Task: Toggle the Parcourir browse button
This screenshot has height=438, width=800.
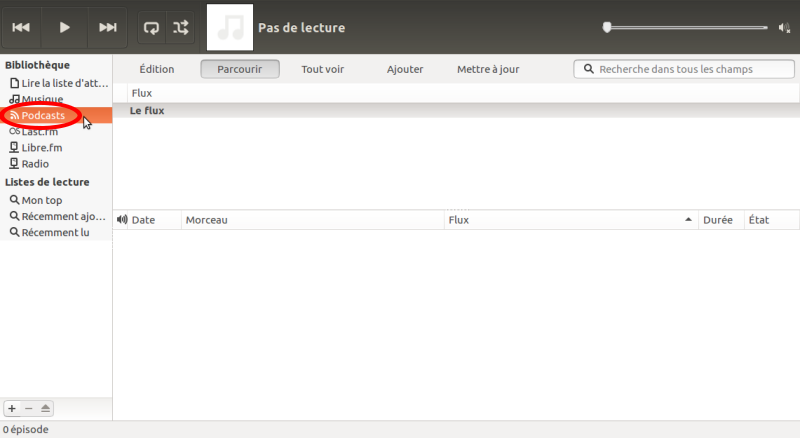Action: pos(240,69)
